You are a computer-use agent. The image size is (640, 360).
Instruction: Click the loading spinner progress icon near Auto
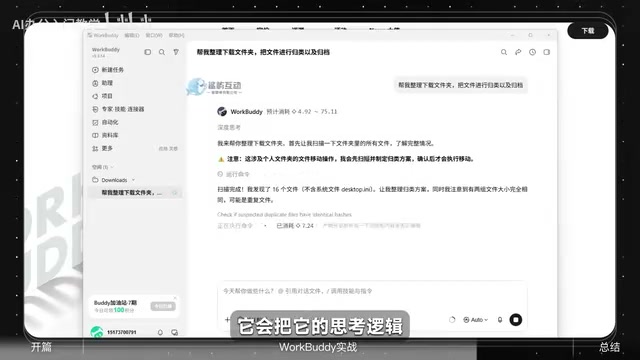[x=452, y=320]
